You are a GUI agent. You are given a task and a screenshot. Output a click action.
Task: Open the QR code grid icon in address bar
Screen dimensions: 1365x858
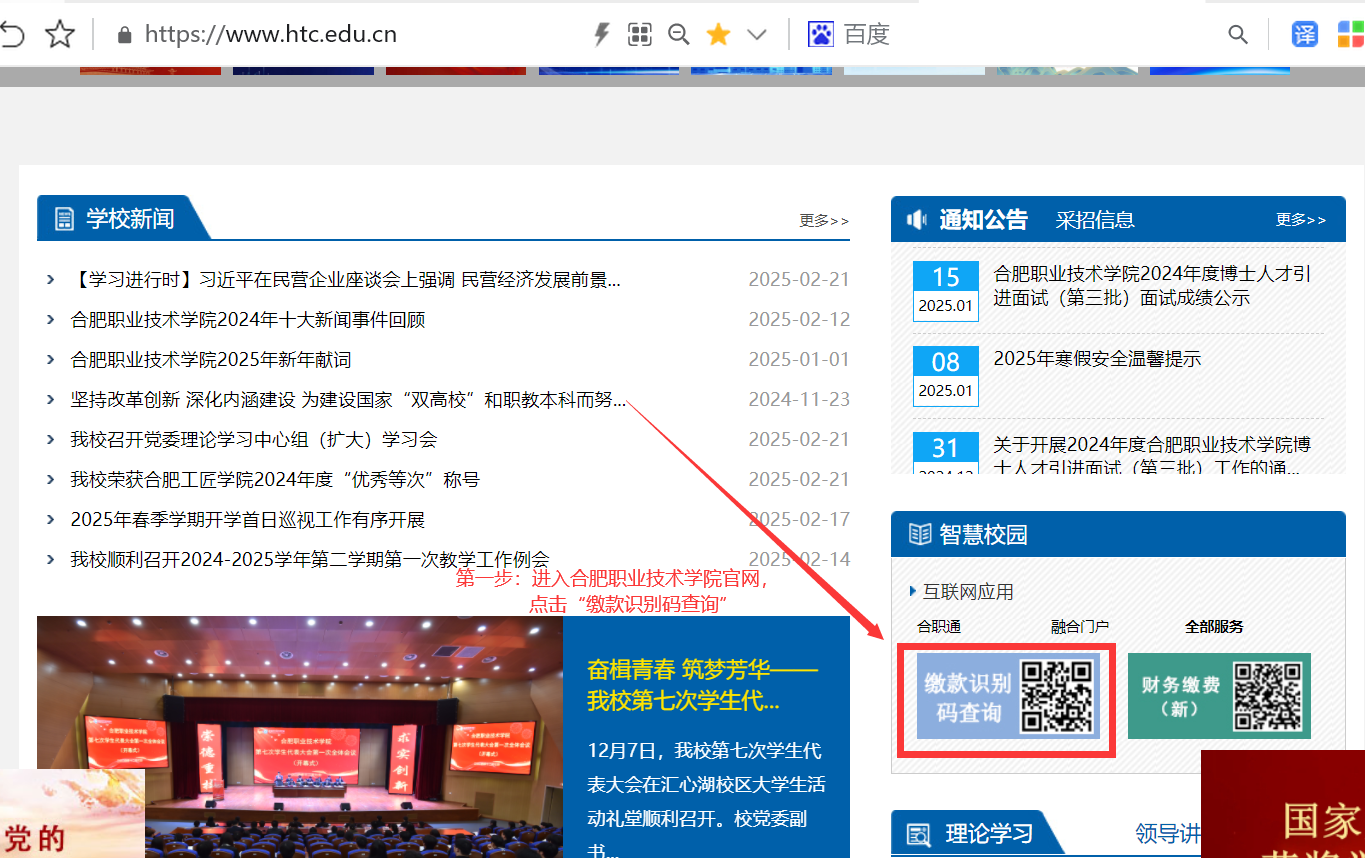(x=640, y=35)
